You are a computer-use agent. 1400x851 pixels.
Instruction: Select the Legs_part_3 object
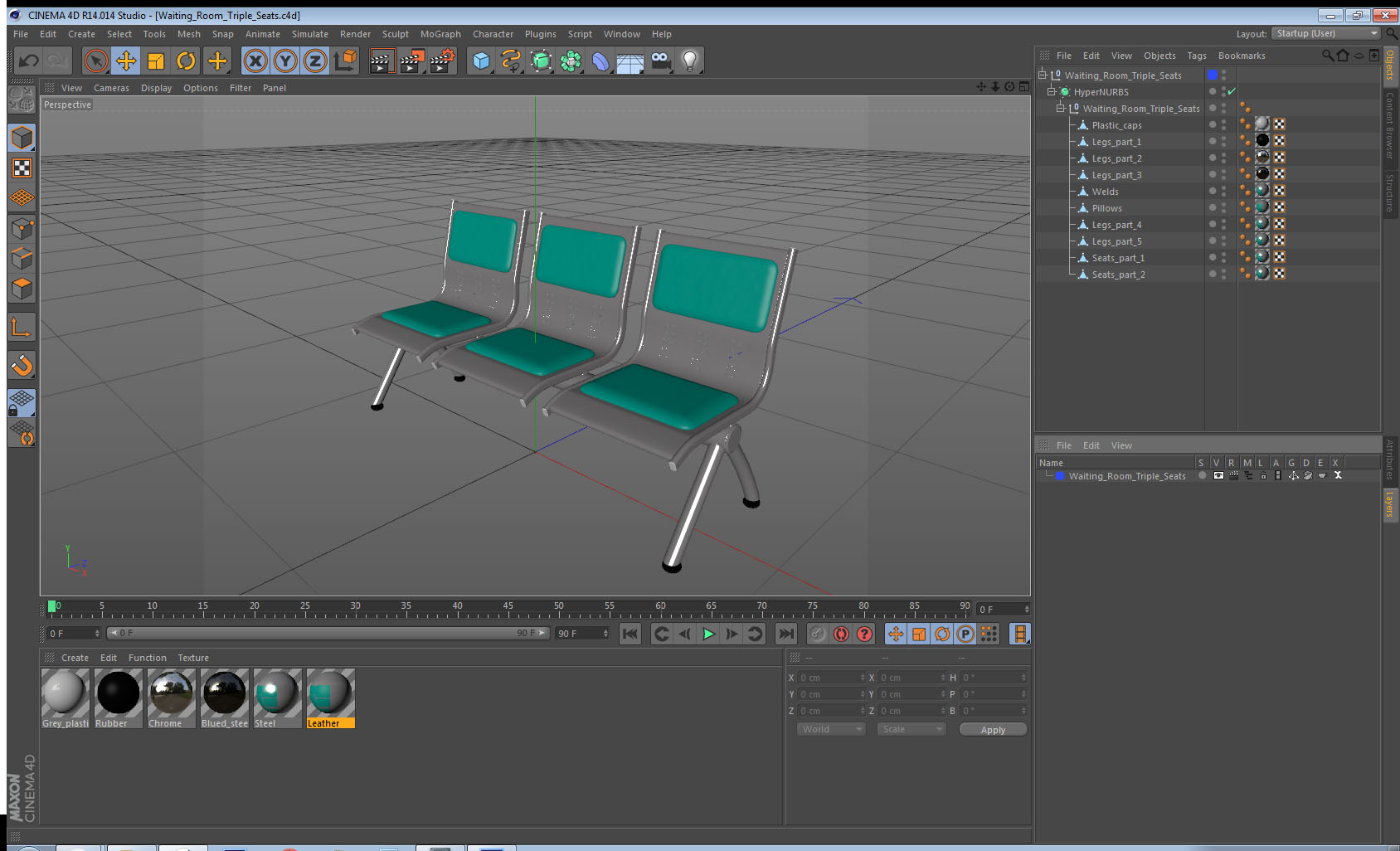pos(1116,175)
